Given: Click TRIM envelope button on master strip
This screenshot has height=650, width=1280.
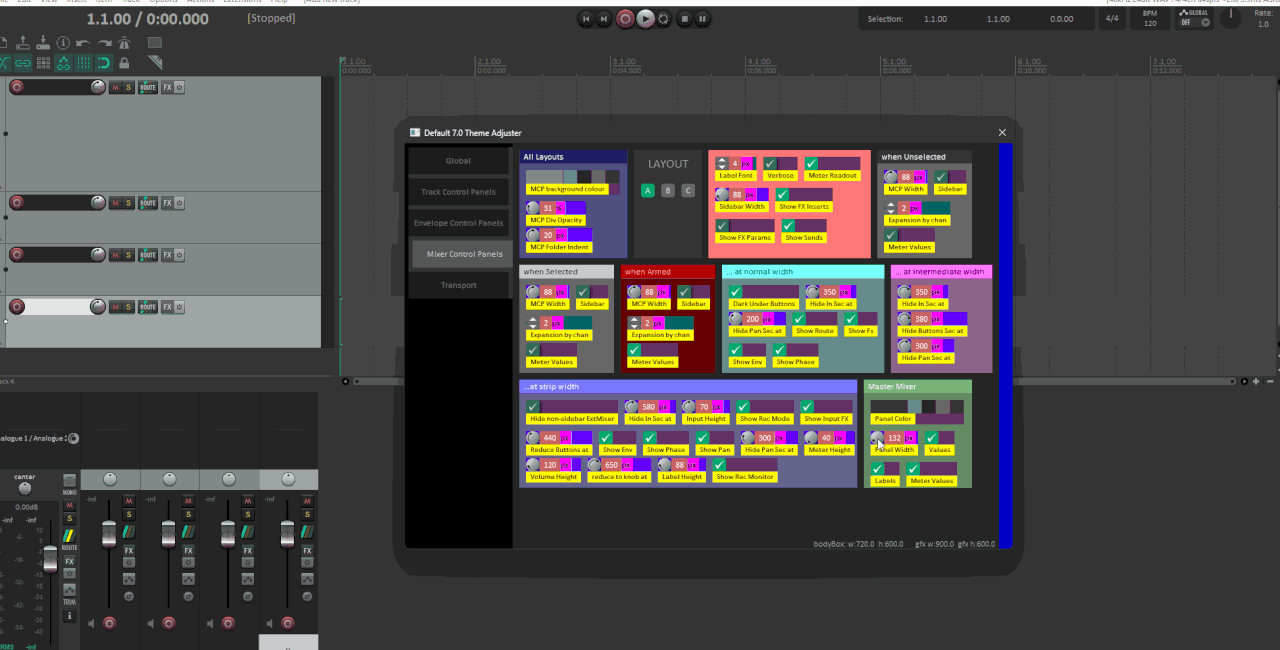Looking at the screenshot, I should (70, 590).
